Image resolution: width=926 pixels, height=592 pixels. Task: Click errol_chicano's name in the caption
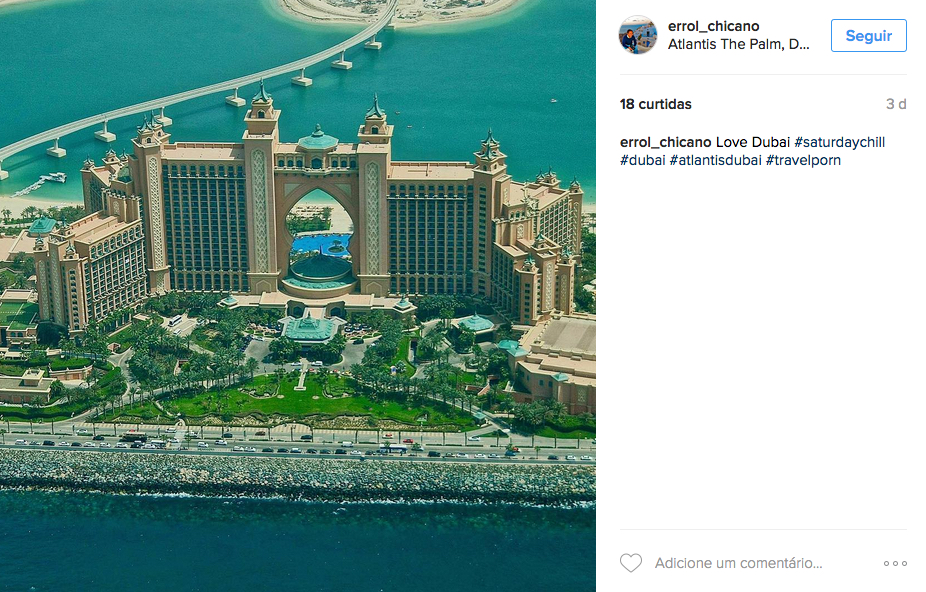point(666,142)
